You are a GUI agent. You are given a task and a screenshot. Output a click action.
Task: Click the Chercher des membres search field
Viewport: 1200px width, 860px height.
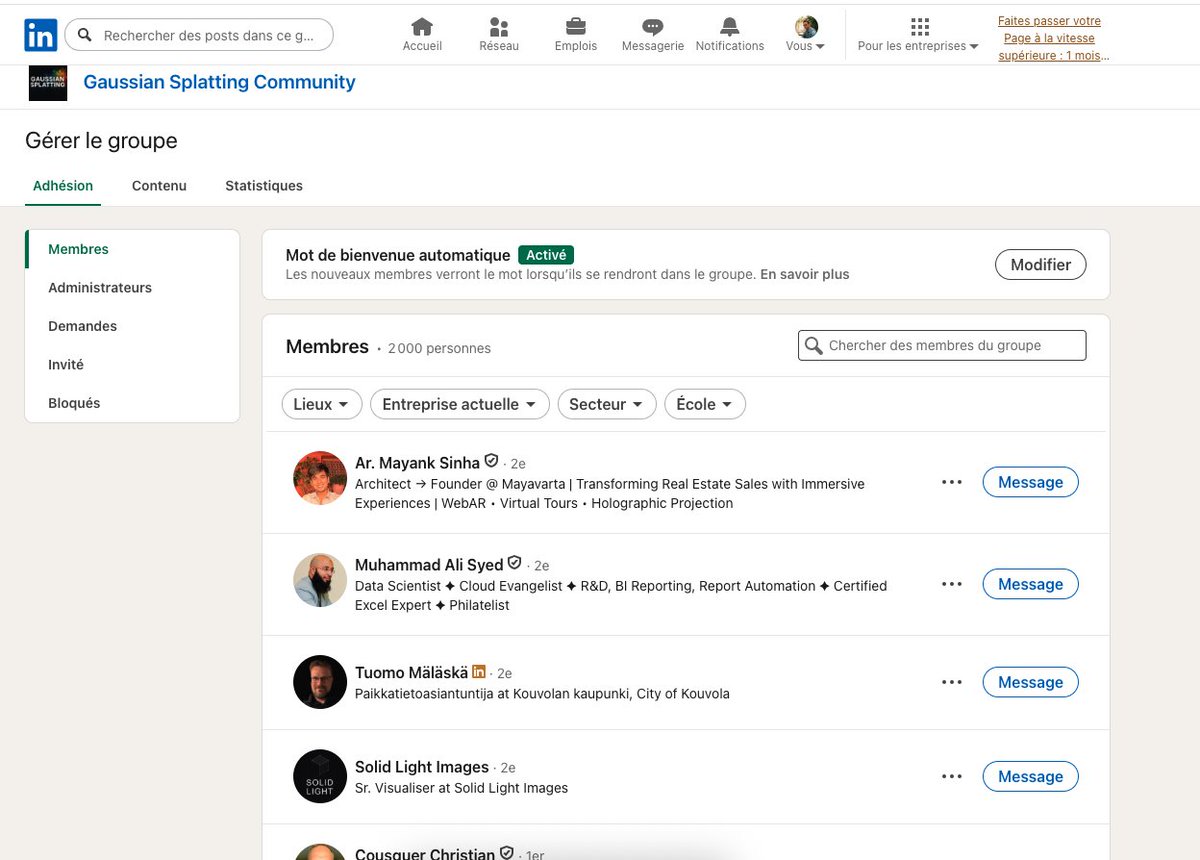point(942,345)
